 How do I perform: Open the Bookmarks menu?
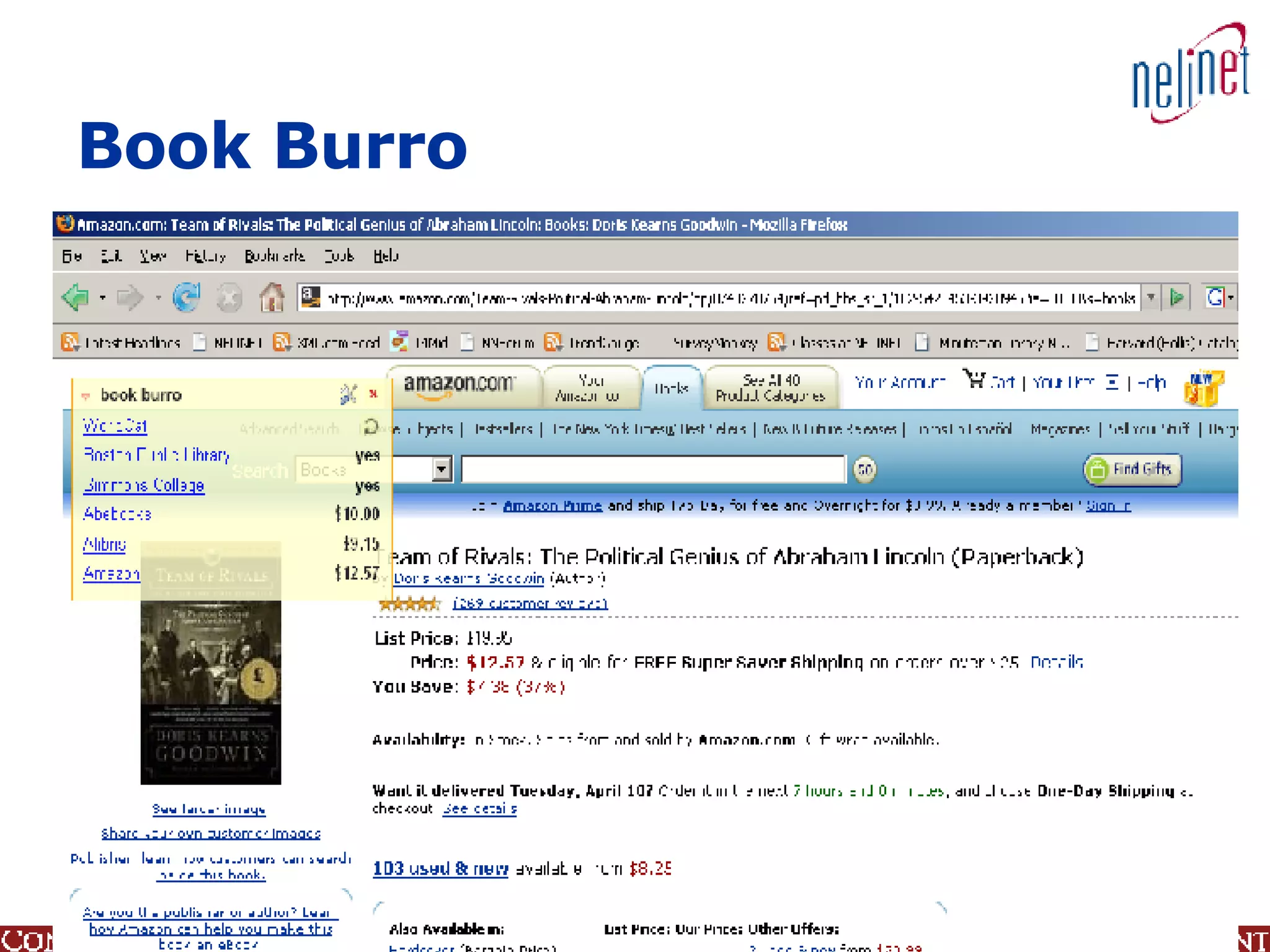(275, 256)
